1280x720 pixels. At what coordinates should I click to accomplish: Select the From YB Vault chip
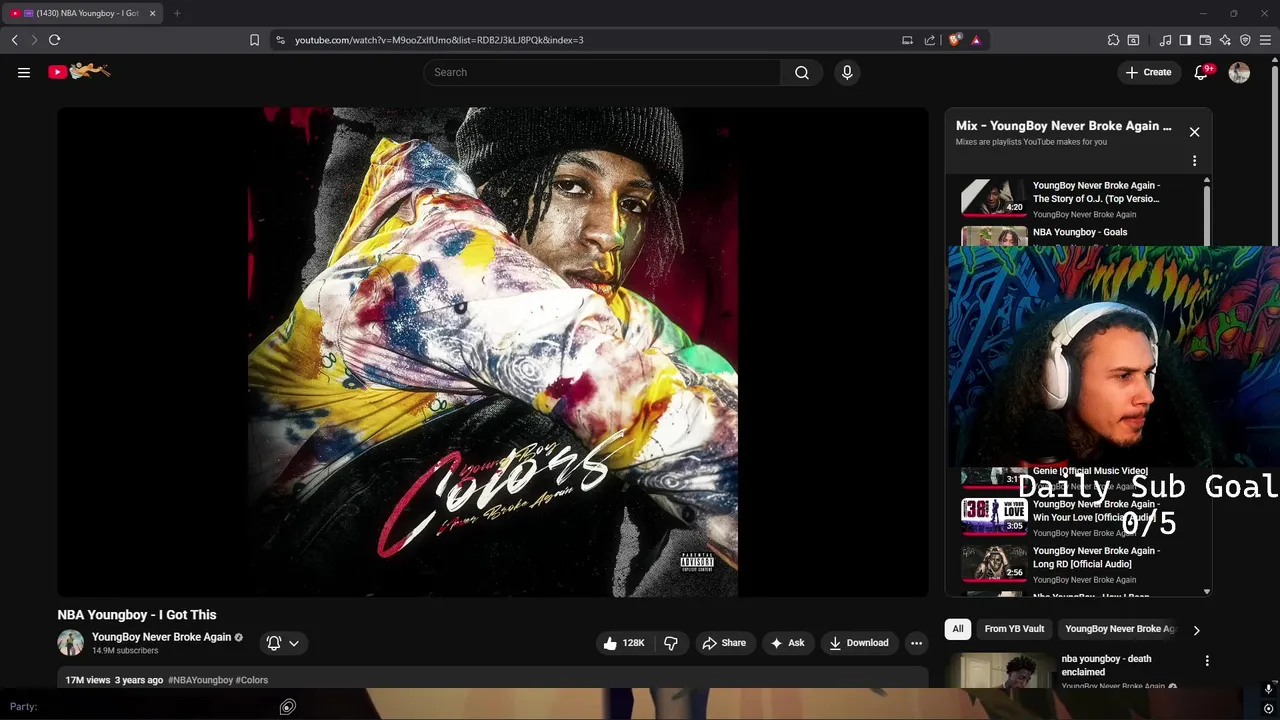click(1014, 629)
